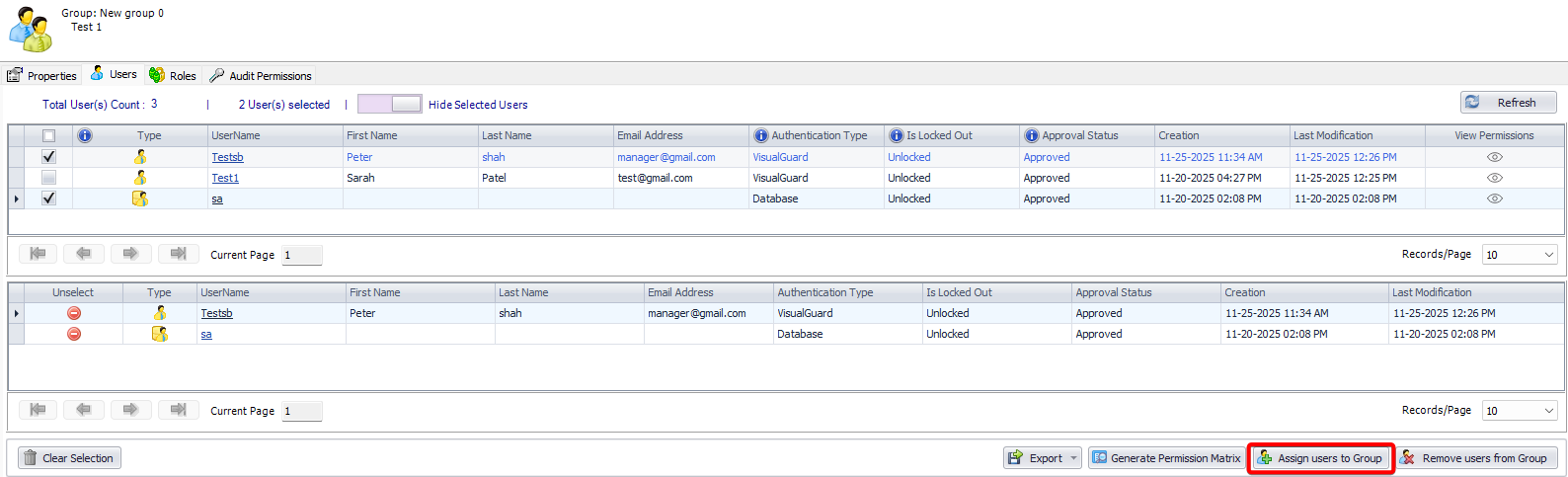The image size is (1568, 477).
Task: Click database user icon for sa in top grid
Action: point(140,199)
